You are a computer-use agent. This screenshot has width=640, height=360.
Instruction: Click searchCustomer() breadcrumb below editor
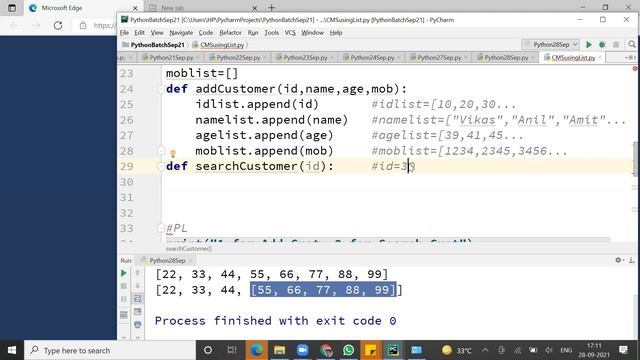click(189, 248)
